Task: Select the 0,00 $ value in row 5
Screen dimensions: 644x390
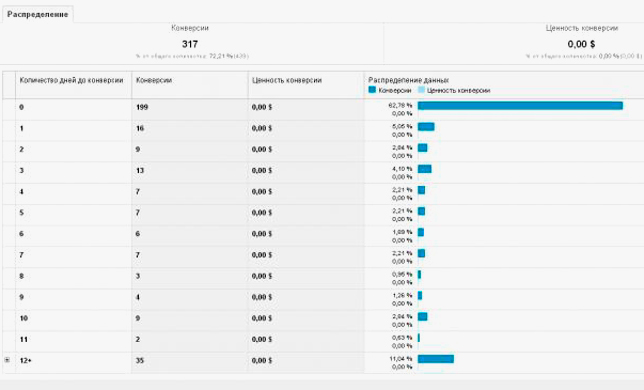Action: point(262,213)
